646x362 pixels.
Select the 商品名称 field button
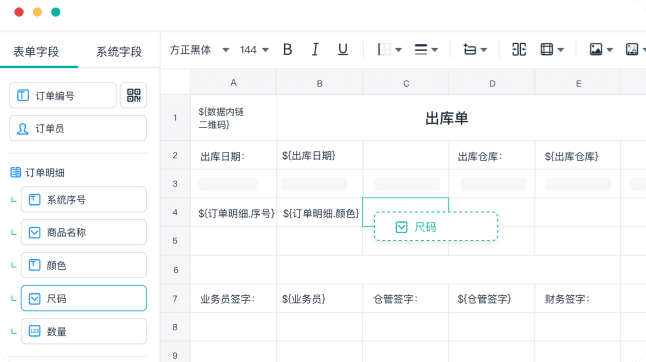point(84,232)
